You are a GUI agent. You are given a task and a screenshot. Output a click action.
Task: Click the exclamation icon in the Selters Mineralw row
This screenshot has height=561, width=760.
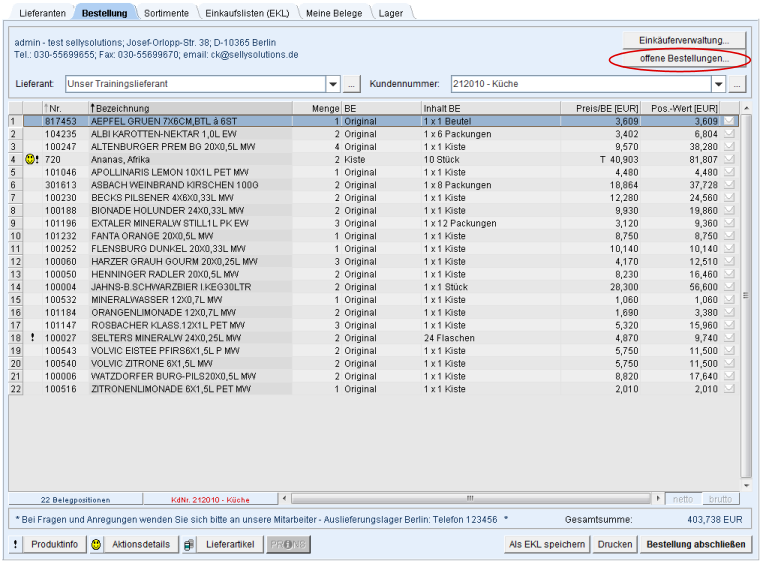coord(33,338)
